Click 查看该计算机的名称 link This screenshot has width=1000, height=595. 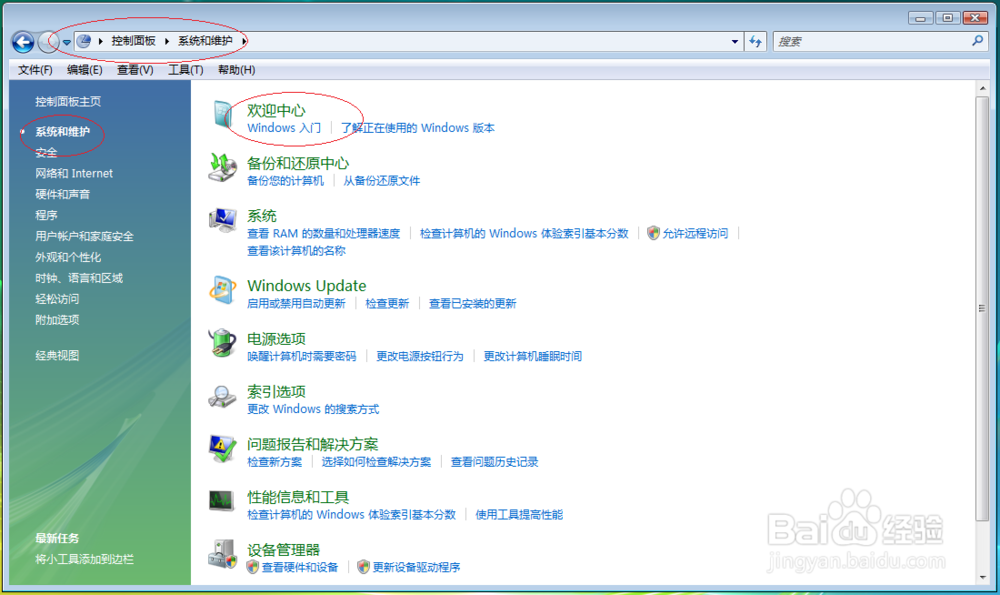pyautogui.click(x=296, y=251)
